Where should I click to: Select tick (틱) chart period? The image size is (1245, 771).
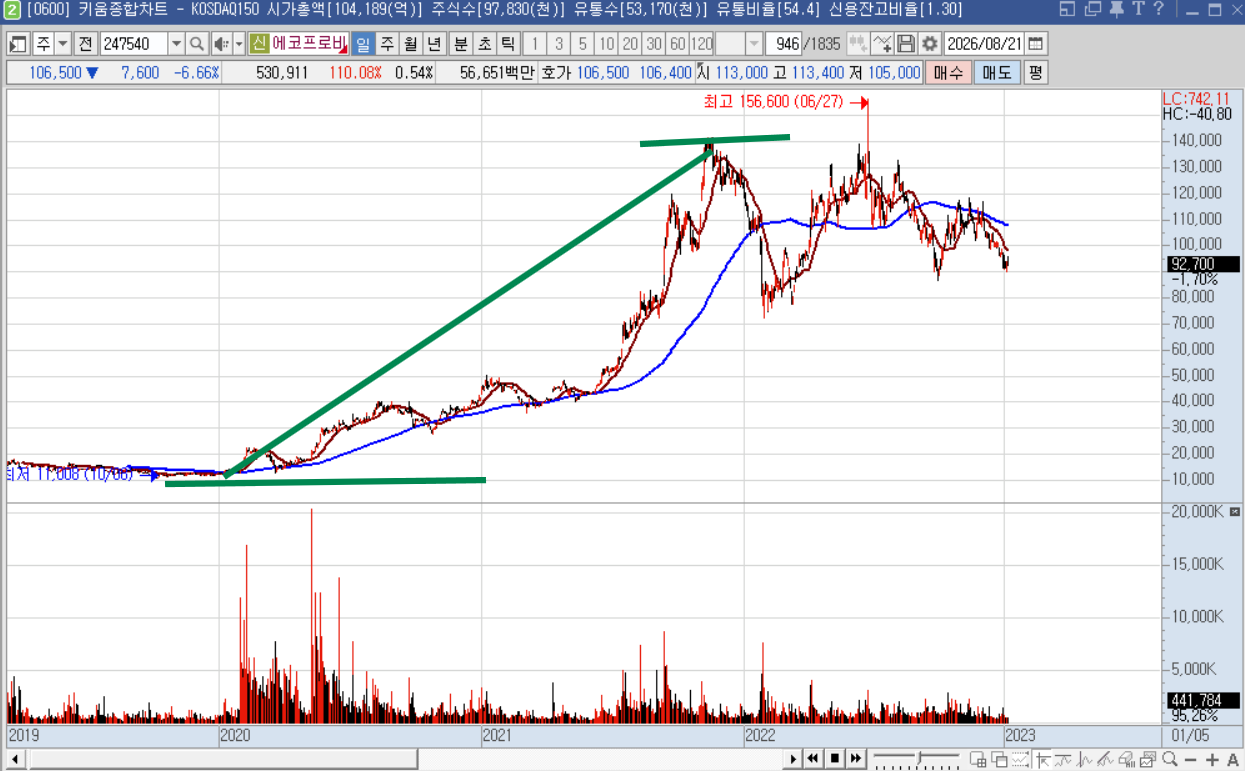508,44
